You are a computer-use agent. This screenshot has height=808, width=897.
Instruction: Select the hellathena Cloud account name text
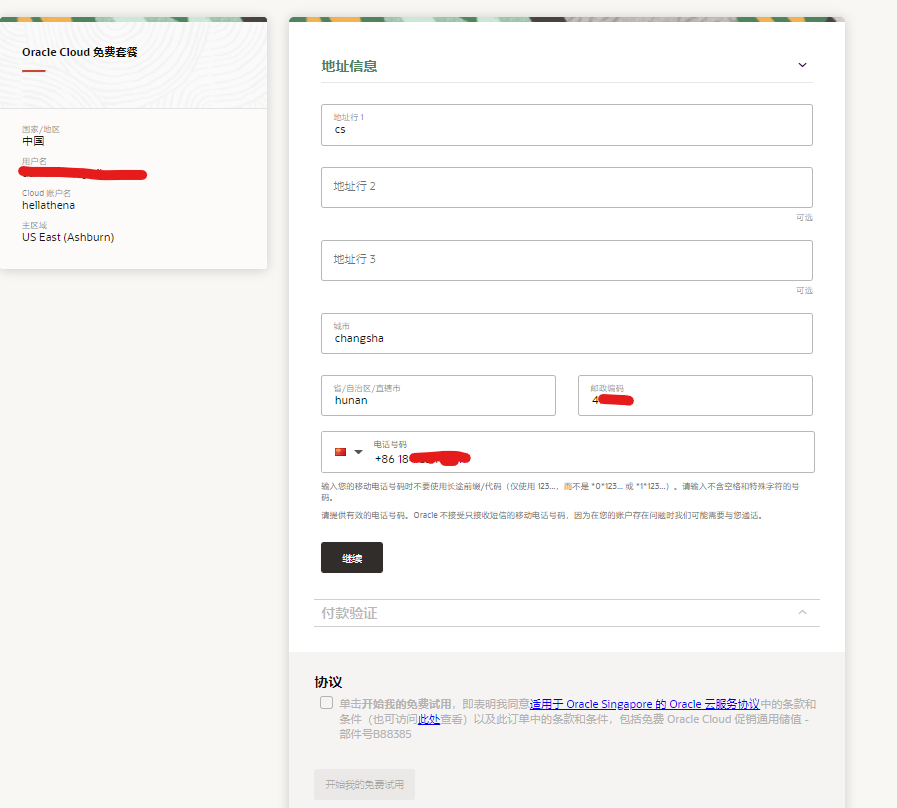[x=49, y=205]
